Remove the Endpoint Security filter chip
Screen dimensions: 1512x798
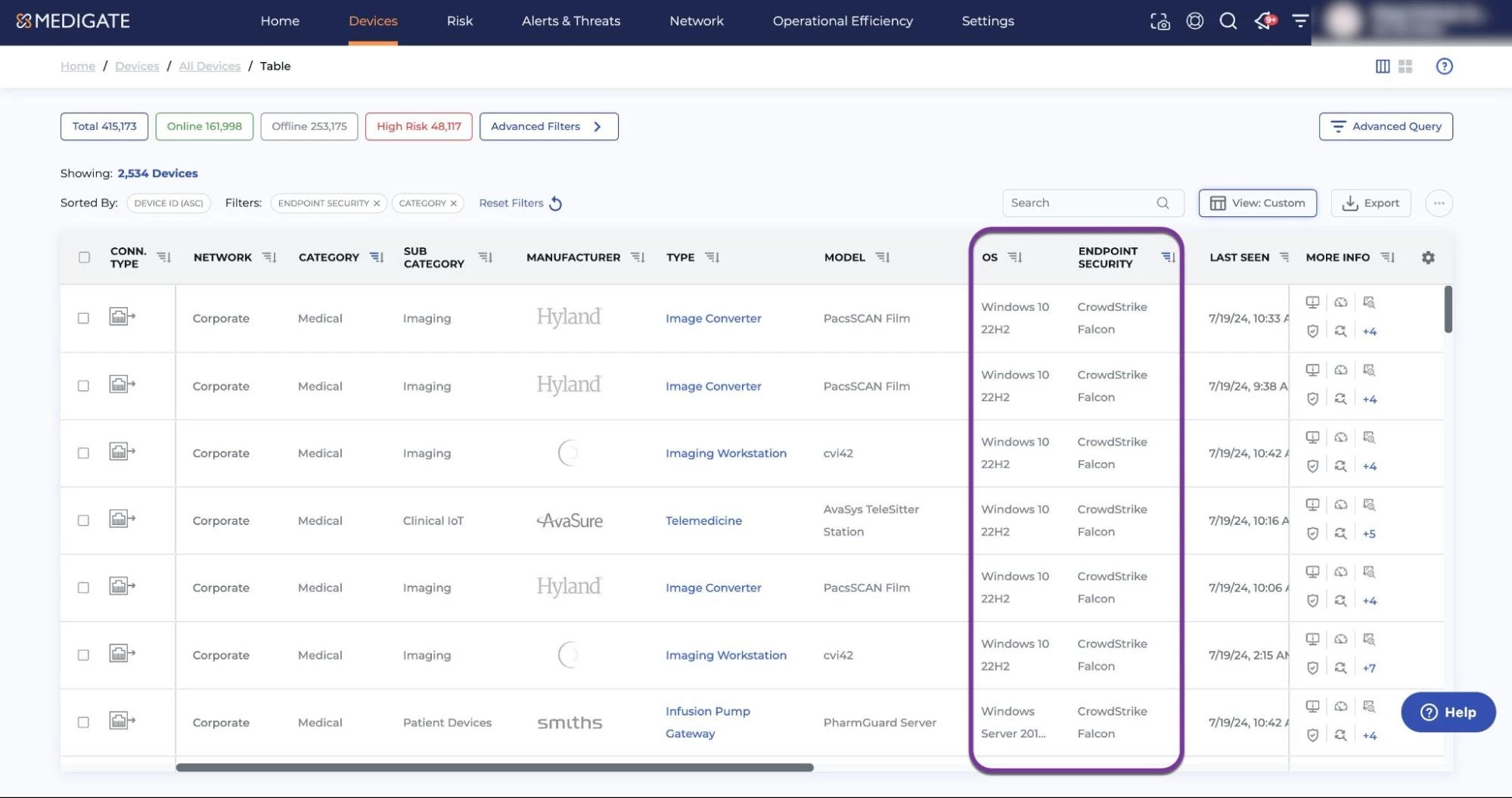[377, 203]
